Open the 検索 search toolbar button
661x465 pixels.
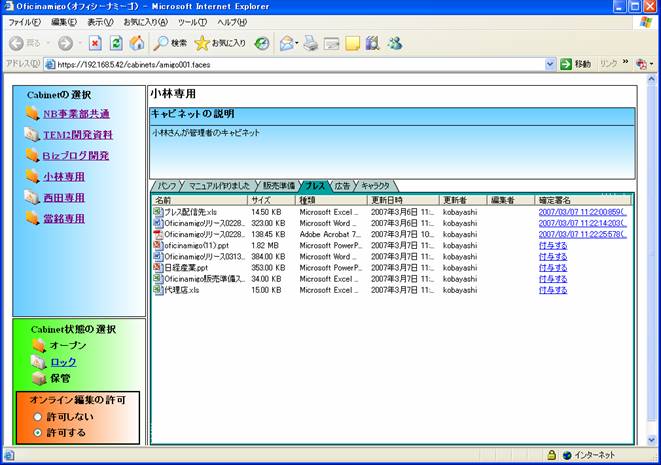pos(170,43)
